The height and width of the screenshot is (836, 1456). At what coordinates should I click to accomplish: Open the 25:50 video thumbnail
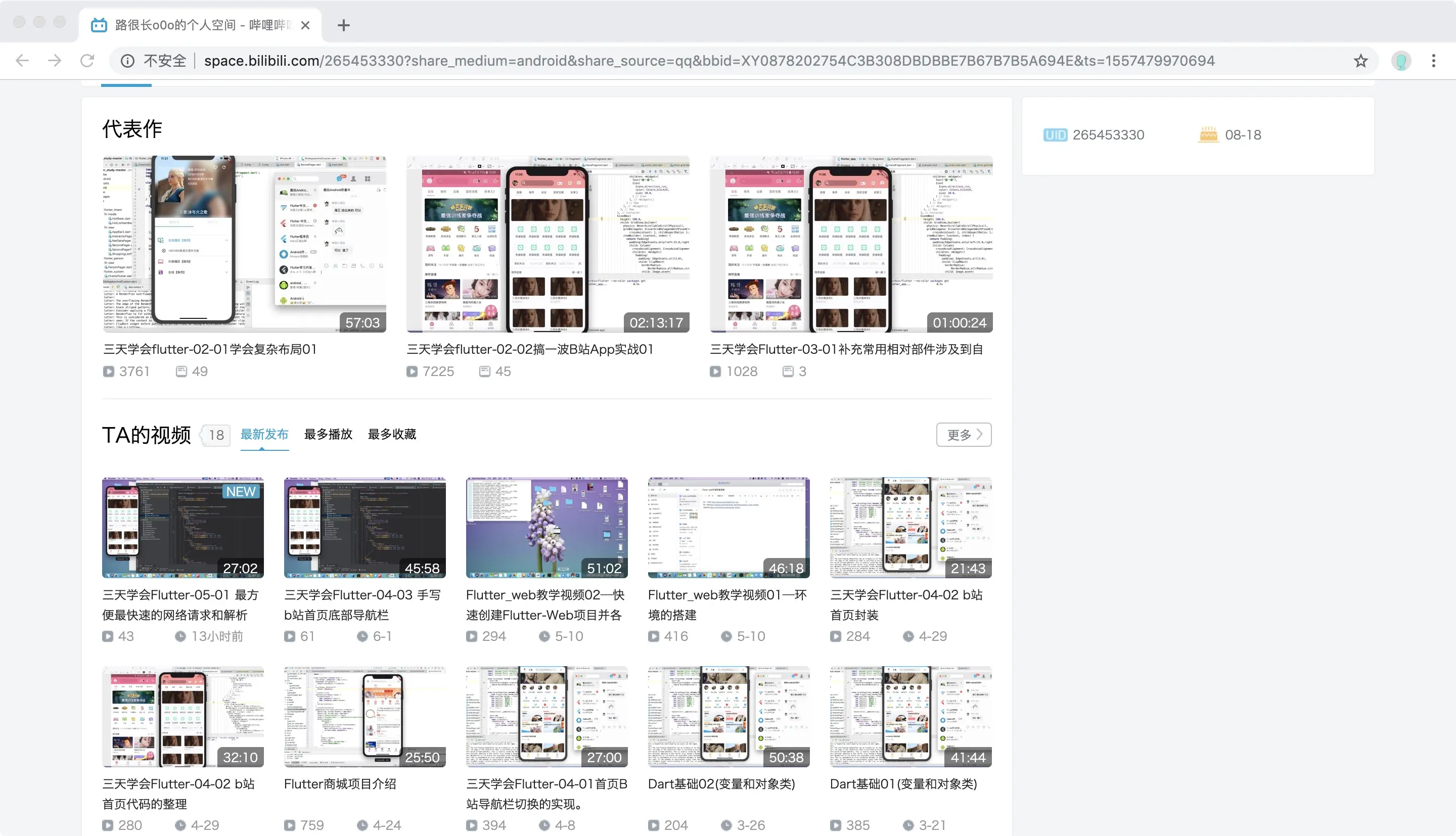pos(365,717)
